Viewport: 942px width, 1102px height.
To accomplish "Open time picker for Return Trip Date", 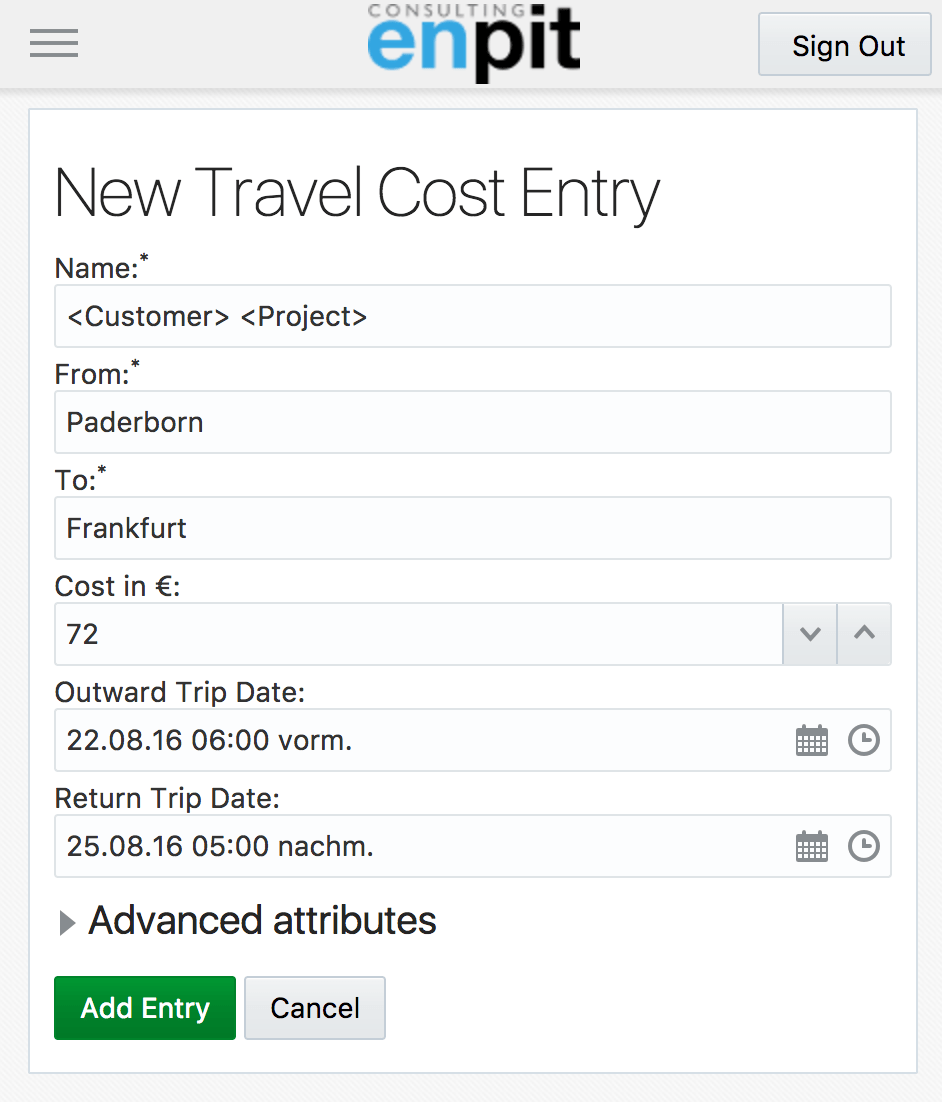I will point(864,847).
